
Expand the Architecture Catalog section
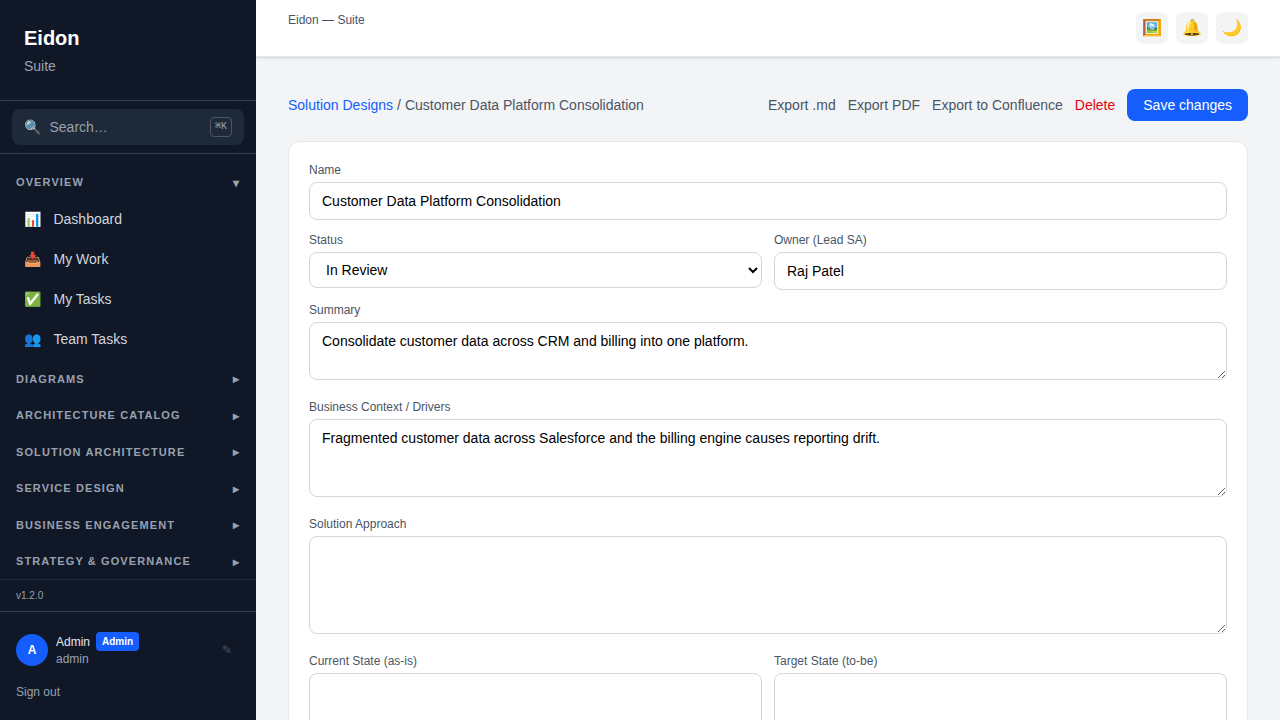[128, 415]
